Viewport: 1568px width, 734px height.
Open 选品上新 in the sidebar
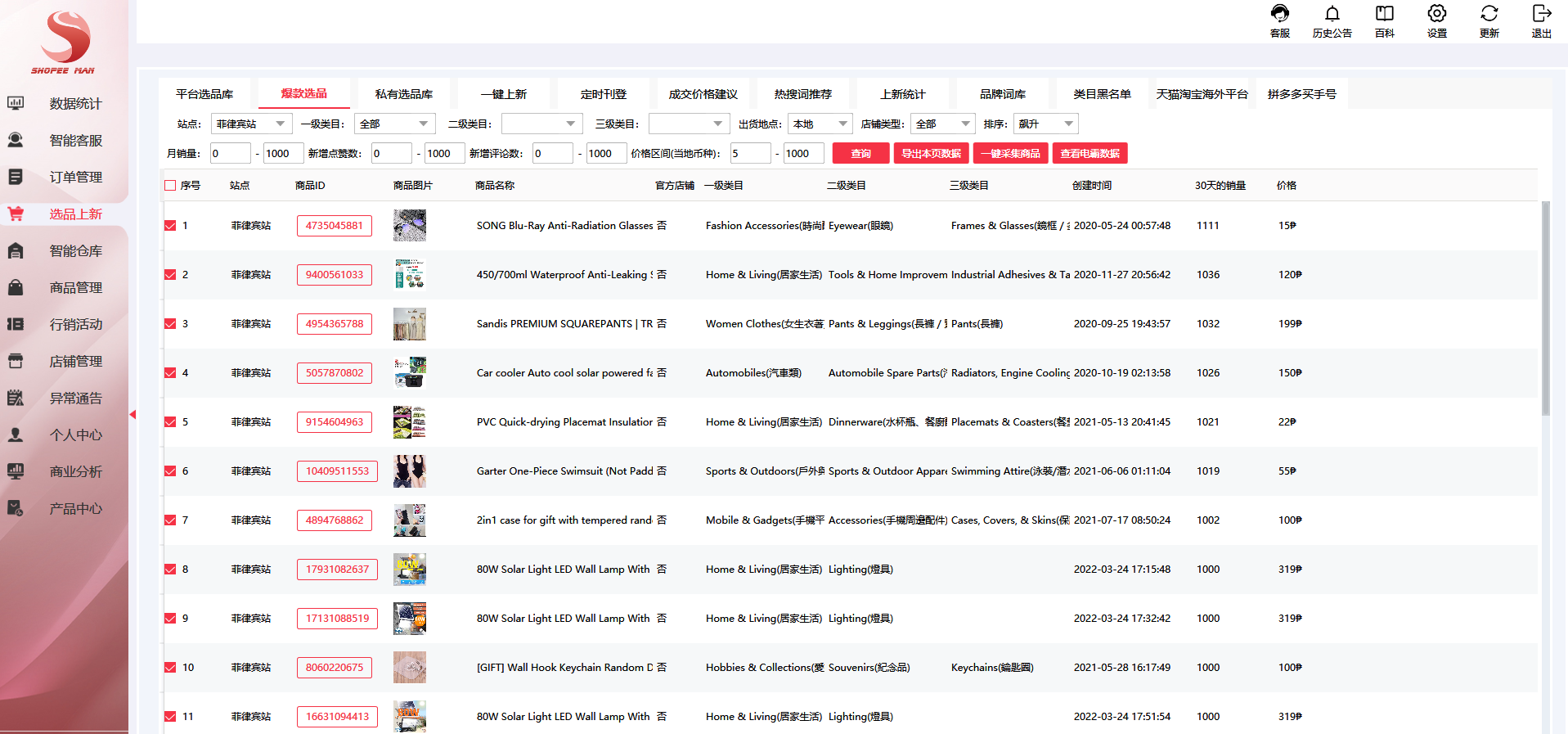tap(64, 214)
